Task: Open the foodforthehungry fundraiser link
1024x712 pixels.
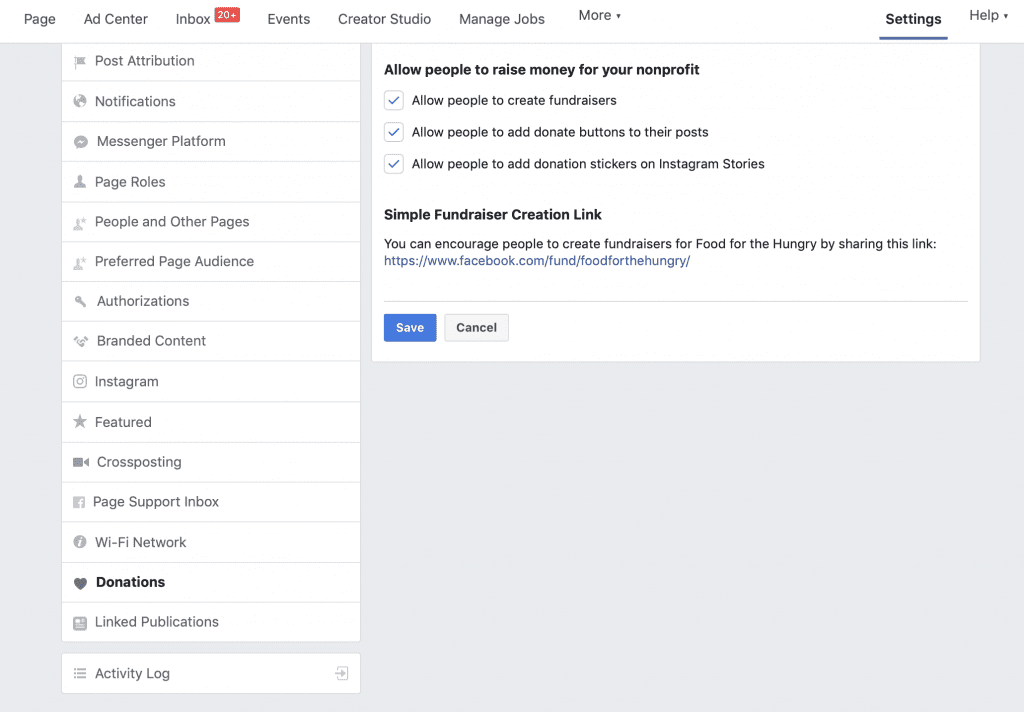Action: pyautogui.click(x=537, y=261)
